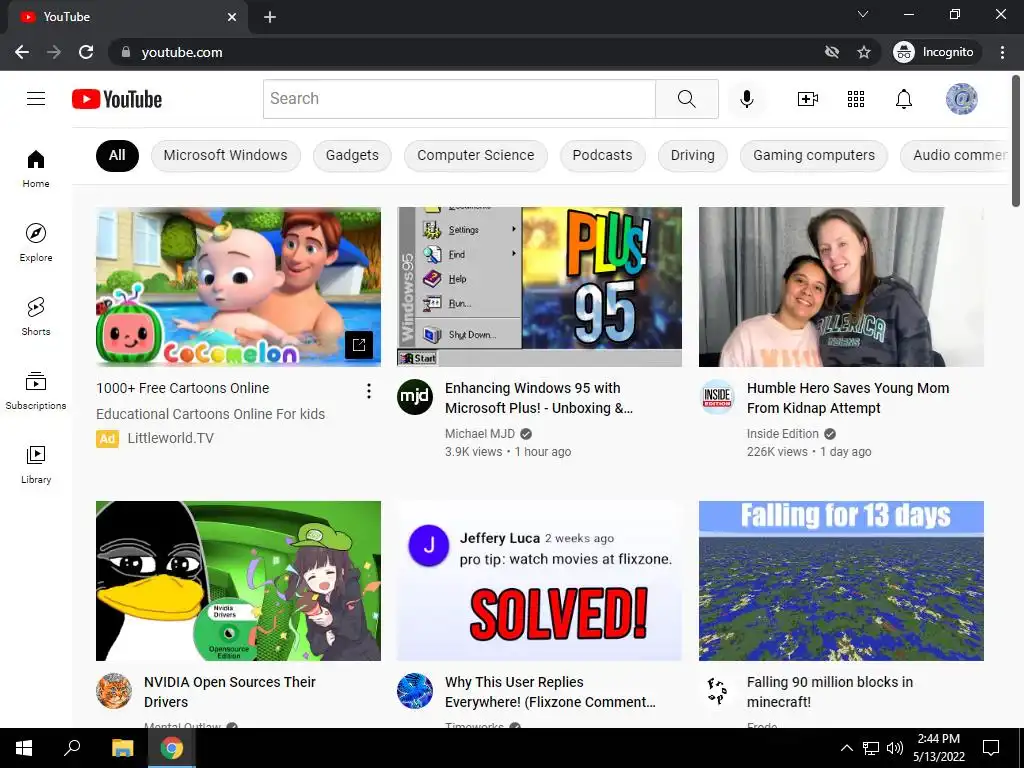Open the tab search chevron
Image resolution: width=1024 pixels, height=768 pixels.
(863, 14)
